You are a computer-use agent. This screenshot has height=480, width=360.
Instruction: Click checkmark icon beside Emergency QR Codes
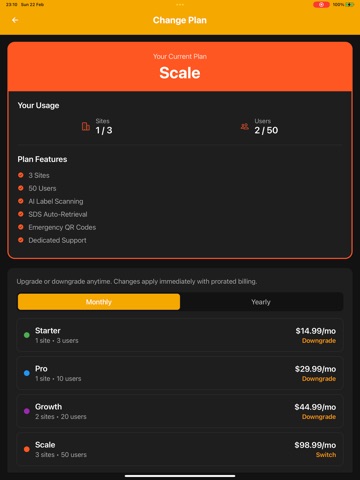point(21,227)
